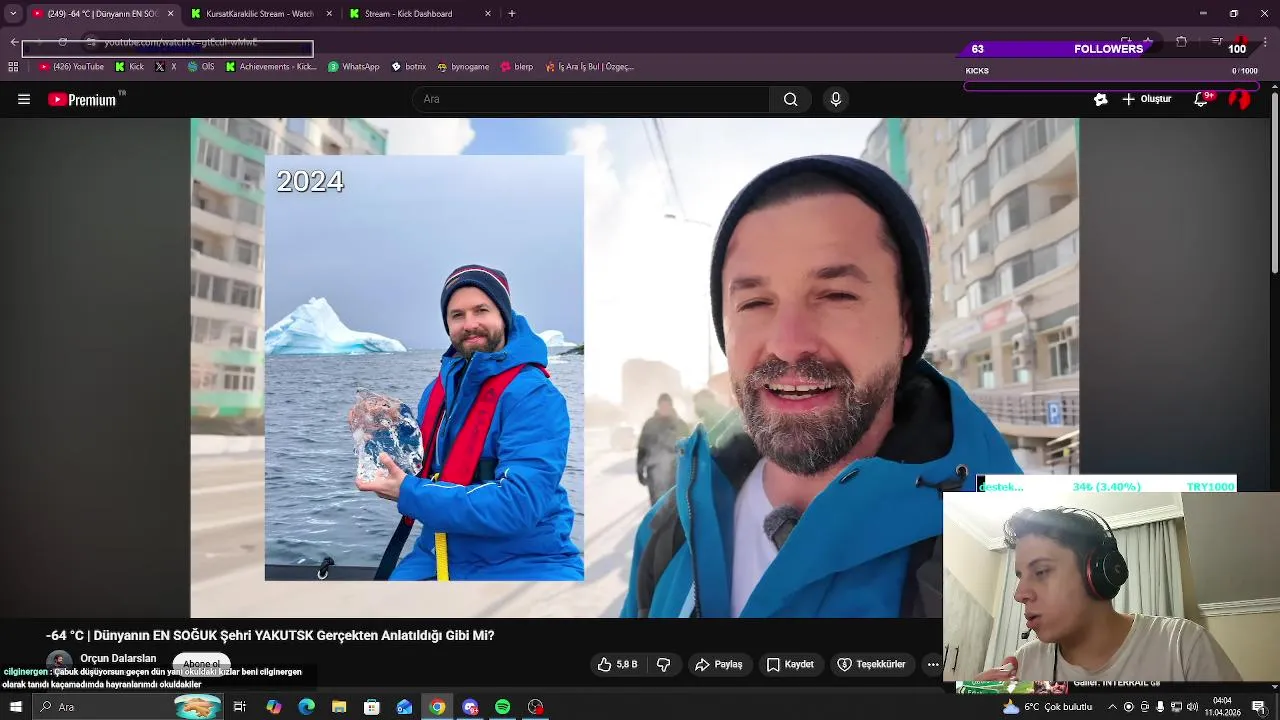
Task: Open Task View in taskbar
Action: 240,707
